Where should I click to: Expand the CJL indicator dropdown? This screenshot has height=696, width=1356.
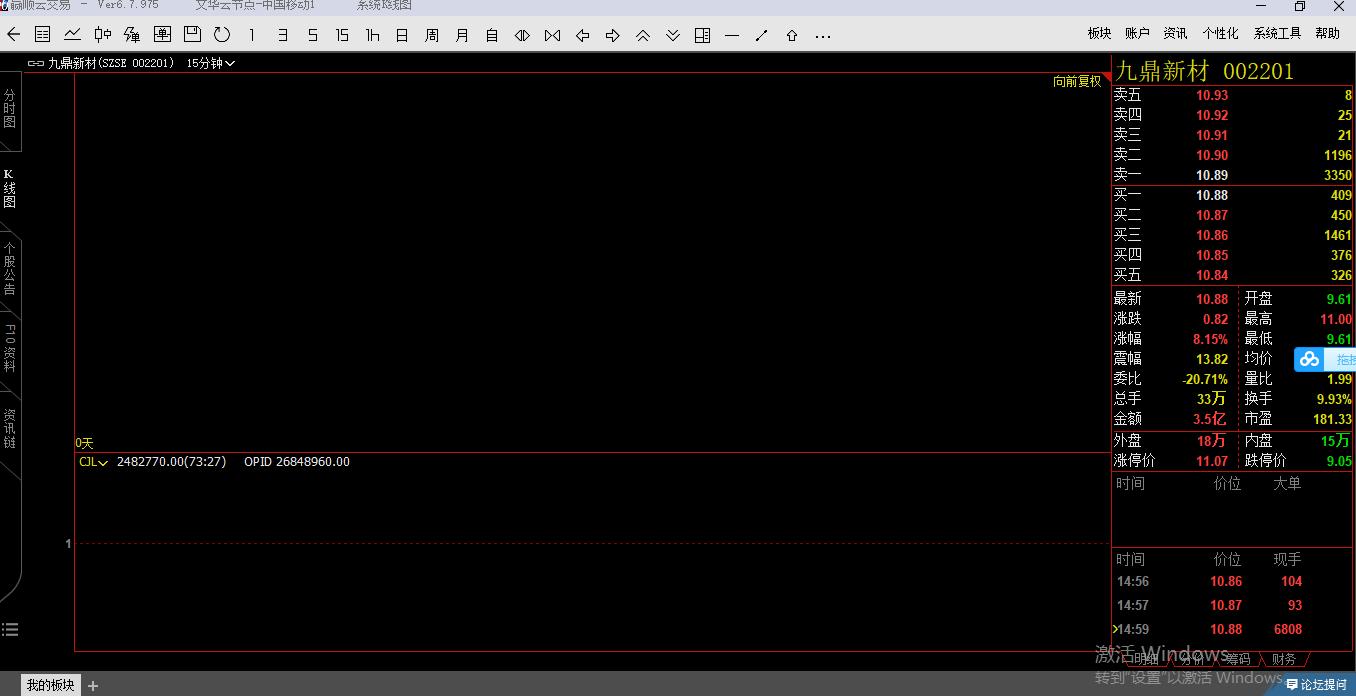[94, 462]
